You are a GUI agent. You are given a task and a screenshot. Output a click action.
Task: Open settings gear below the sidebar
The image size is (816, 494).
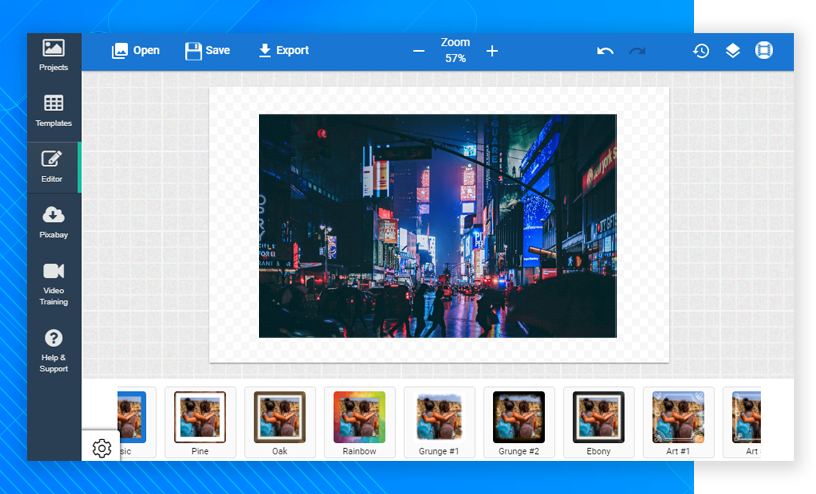pos(101,448)
